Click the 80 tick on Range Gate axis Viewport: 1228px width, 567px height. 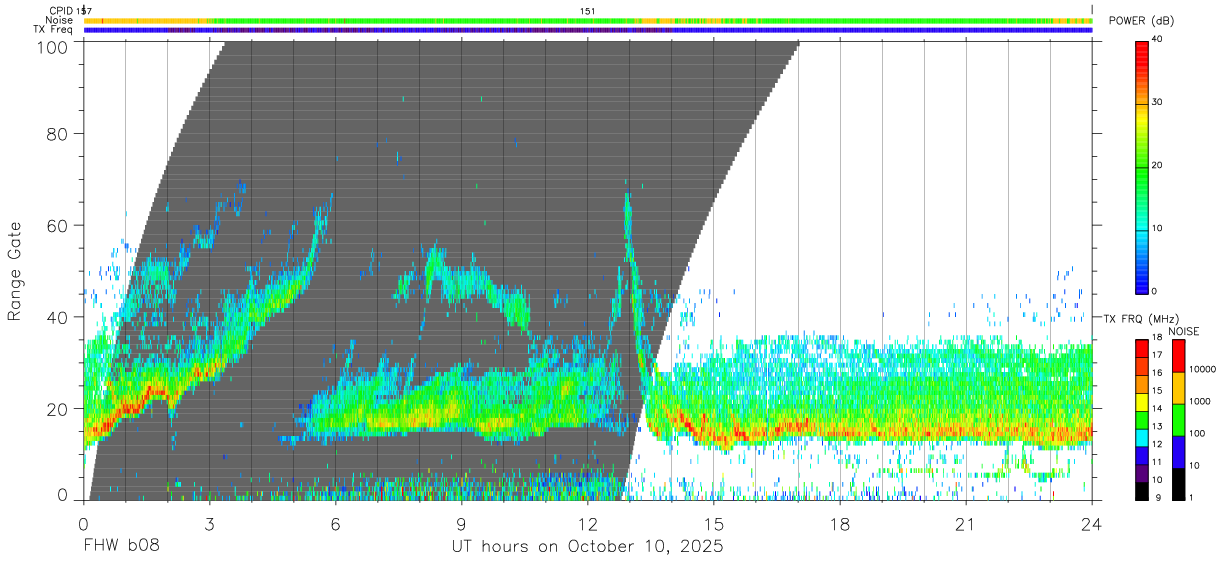coord(57,133)
